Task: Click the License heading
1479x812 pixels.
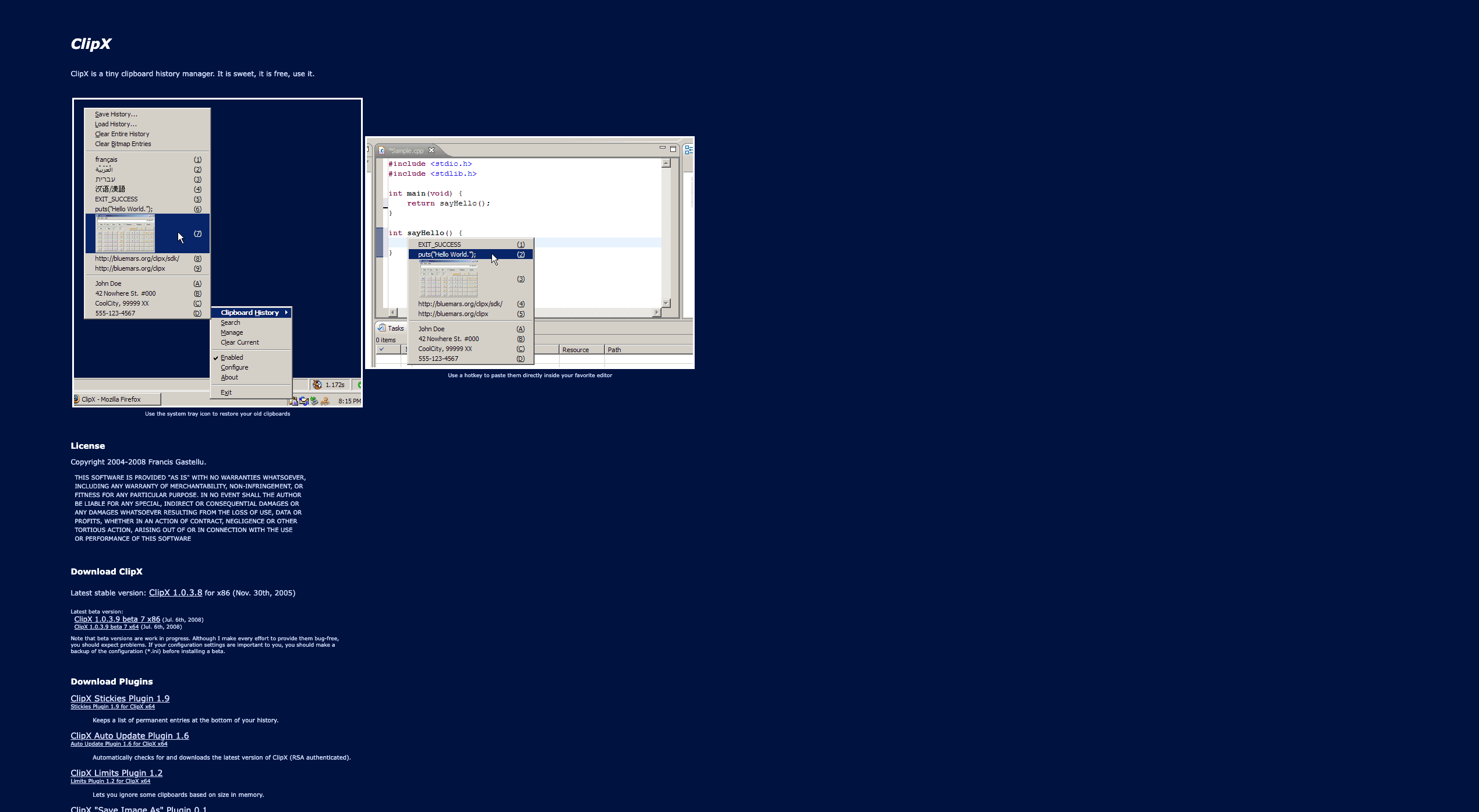Action: pos(88,446)
